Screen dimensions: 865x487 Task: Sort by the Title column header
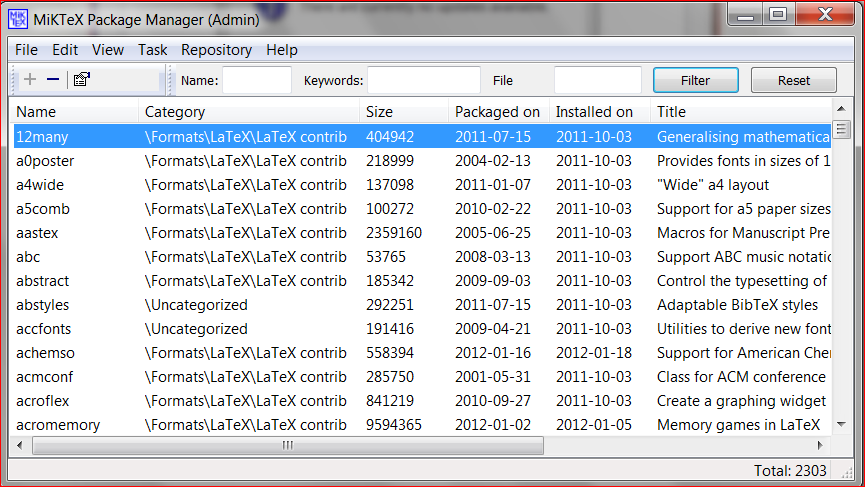coord(741,111)
